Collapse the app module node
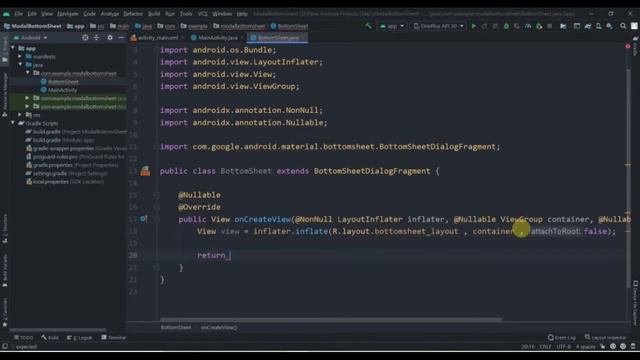This screenshot has width=640, height=360. 13,48
